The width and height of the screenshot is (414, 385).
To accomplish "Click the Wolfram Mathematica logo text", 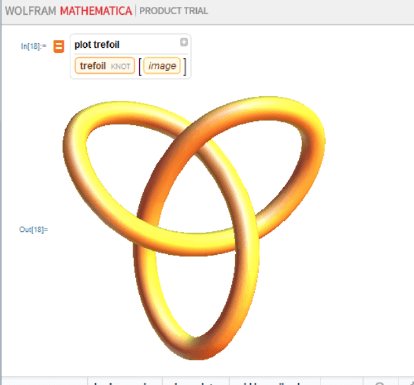I will [x=68, y=11].
